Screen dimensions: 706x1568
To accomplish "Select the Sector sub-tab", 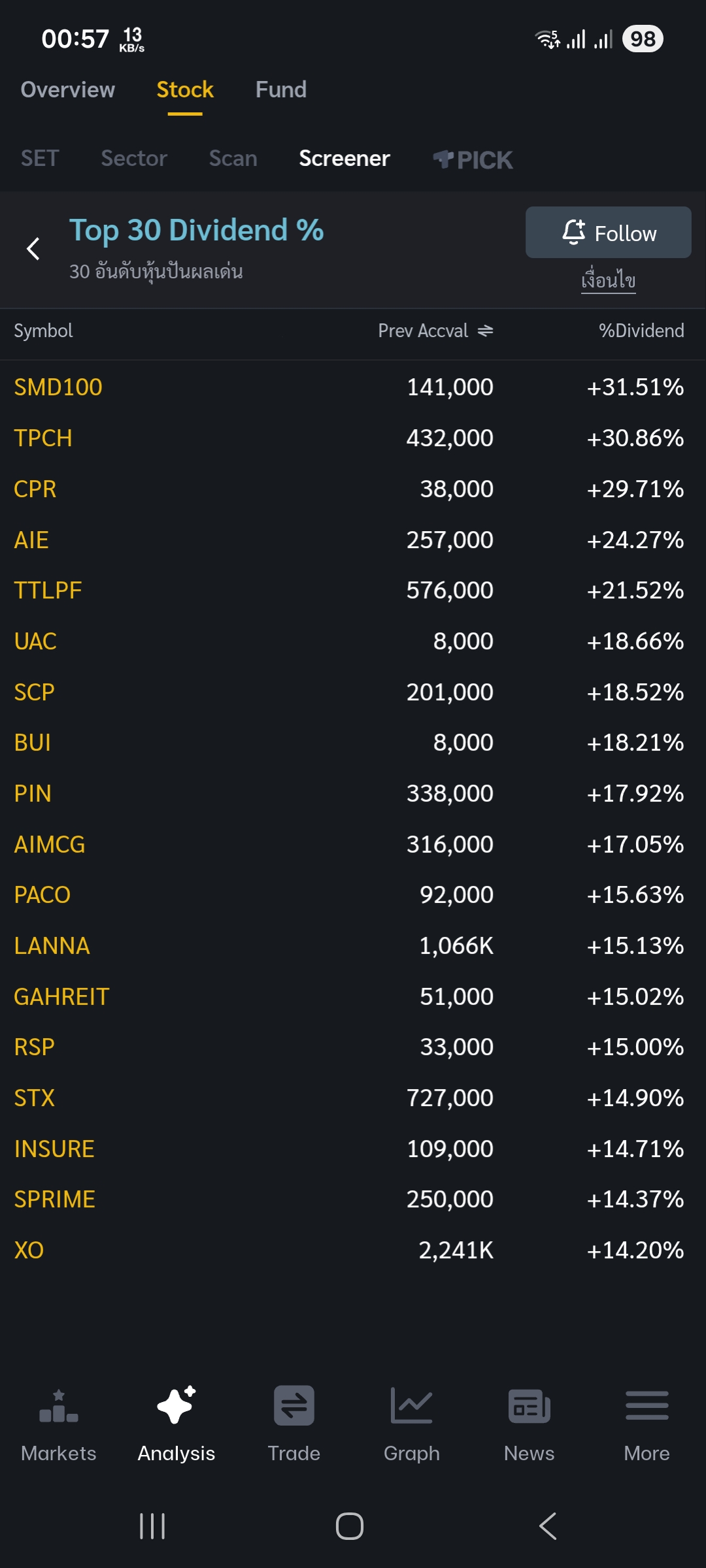I will [134, 158].
